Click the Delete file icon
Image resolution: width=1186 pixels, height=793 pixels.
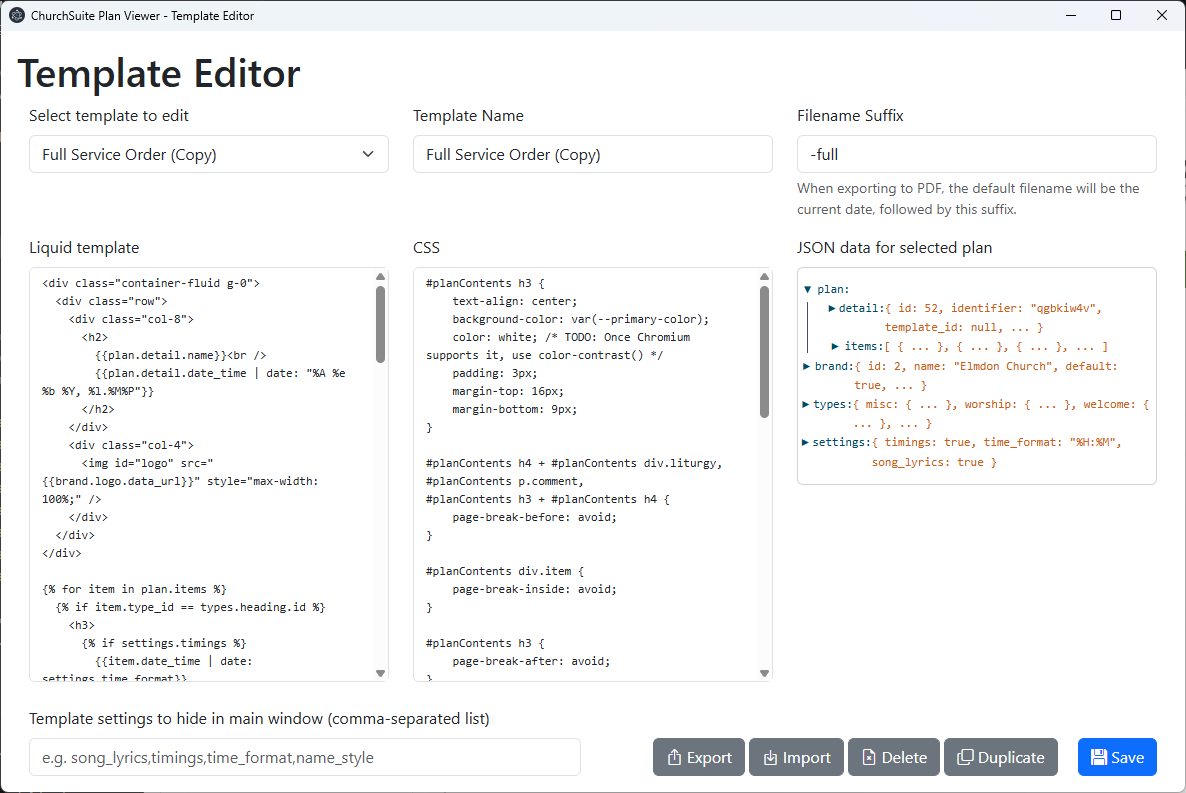click(869, 757)
